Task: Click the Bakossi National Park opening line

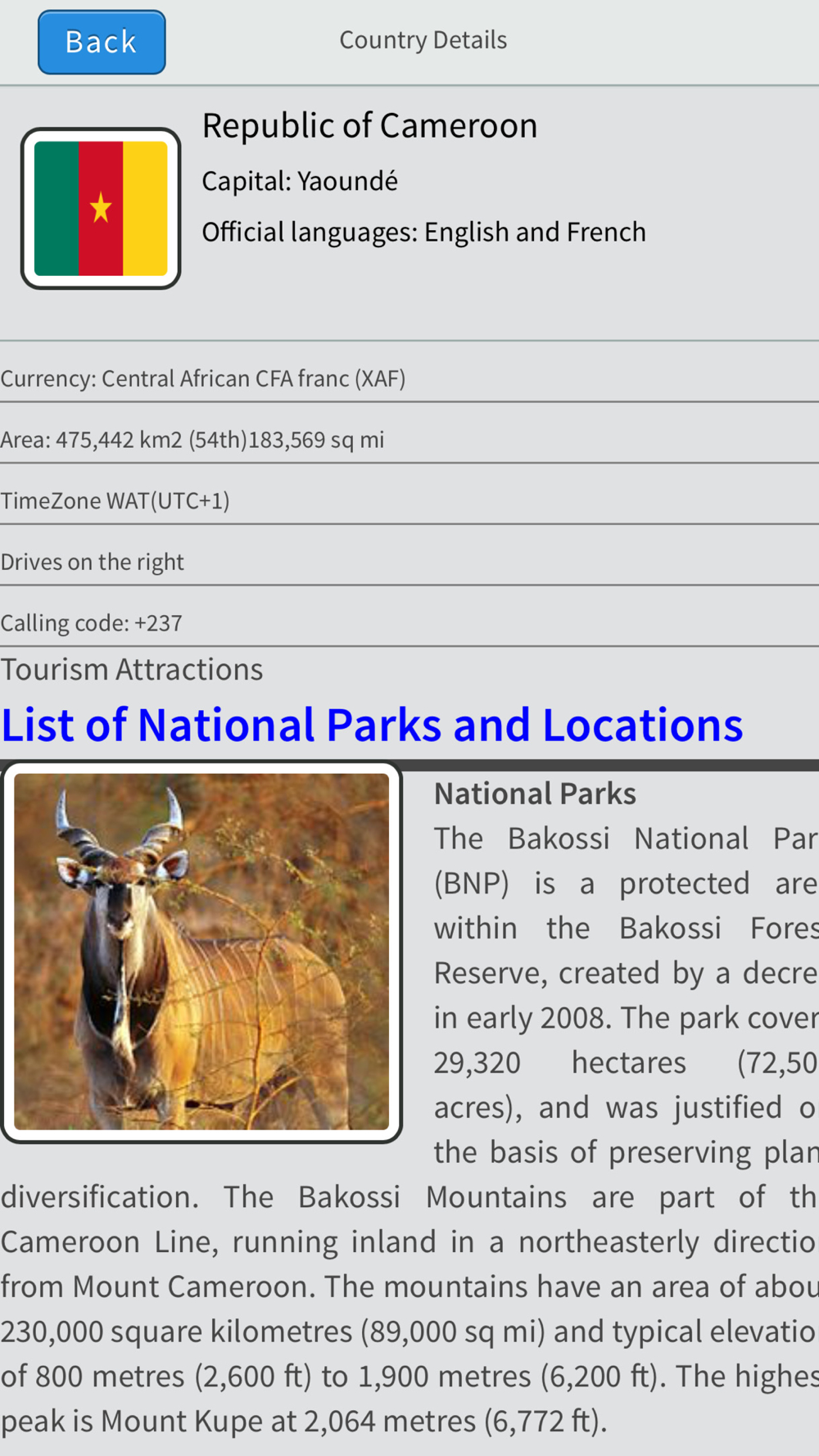Action: click(624, 839)
